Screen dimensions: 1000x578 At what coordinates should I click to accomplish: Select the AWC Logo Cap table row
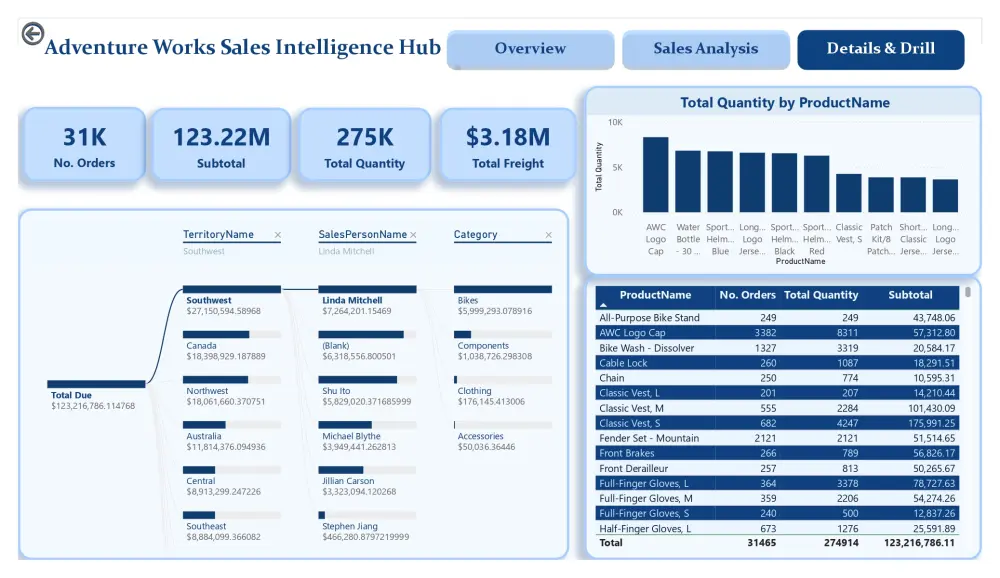pyautogui.click(x=777, y=332)
